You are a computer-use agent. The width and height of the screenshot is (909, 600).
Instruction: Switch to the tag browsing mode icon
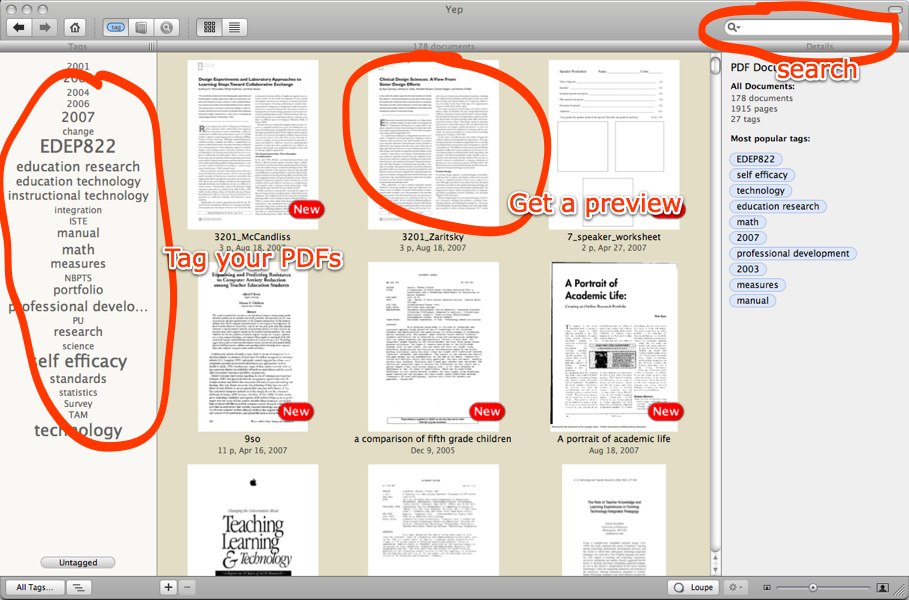tap(115, 28)
